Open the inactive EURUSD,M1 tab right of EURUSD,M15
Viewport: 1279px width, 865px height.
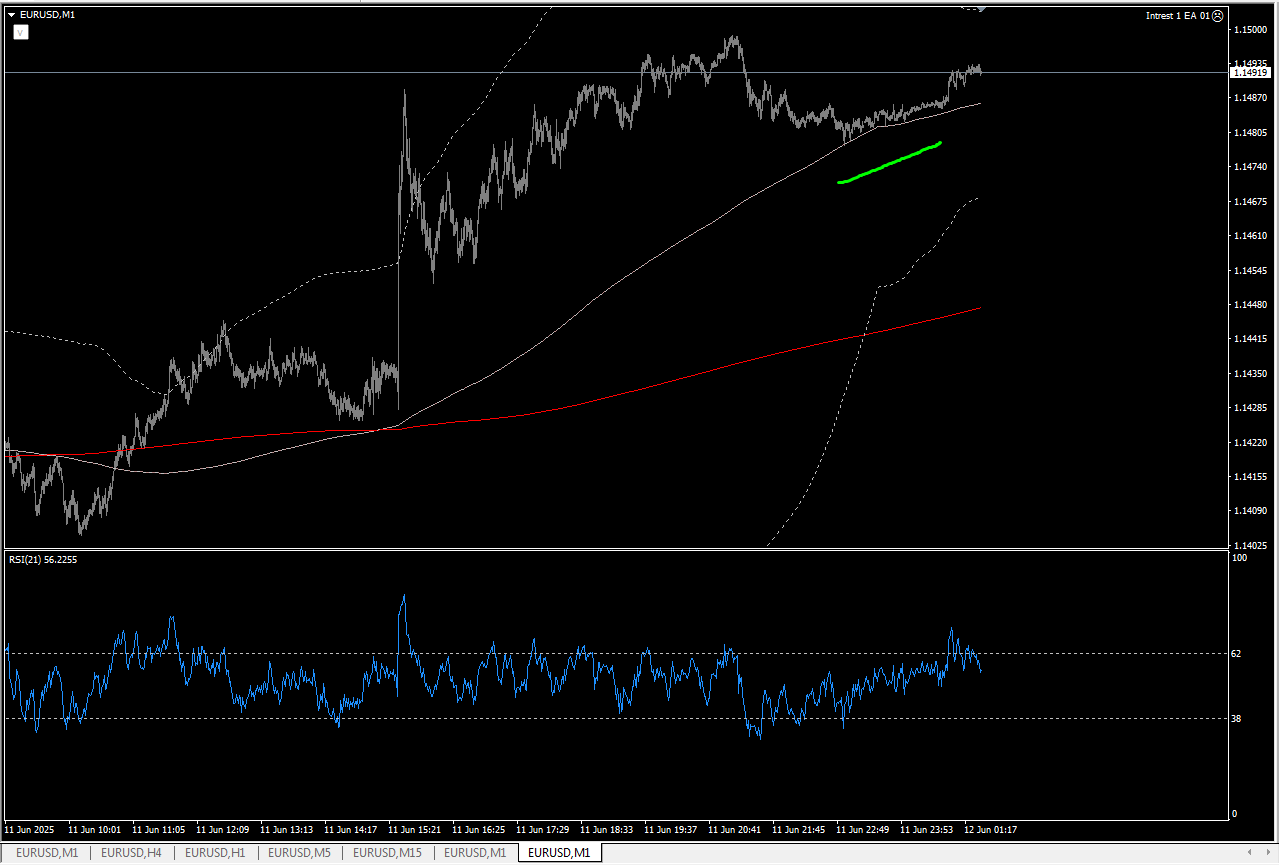tap(475, 853)
